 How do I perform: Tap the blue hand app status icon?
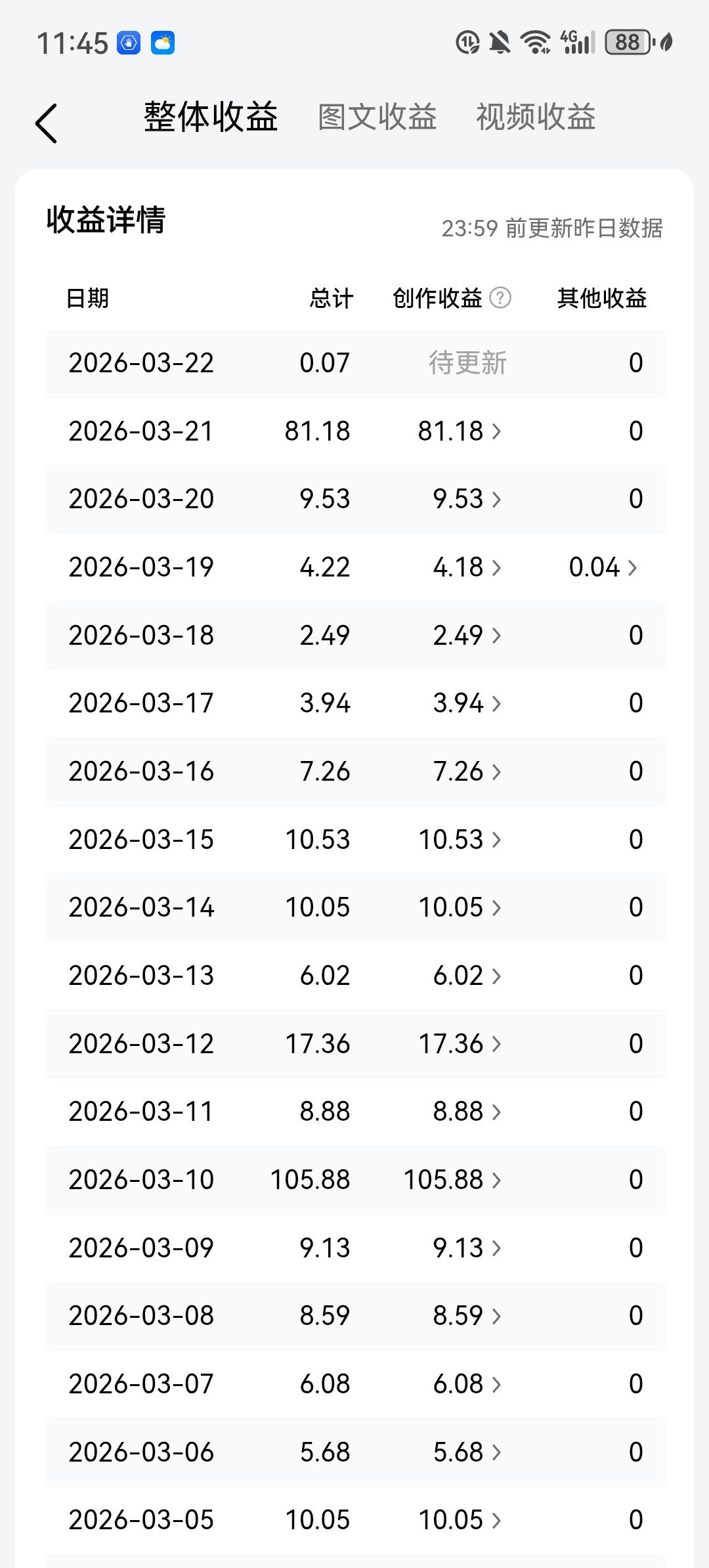(x=129, y=43)
